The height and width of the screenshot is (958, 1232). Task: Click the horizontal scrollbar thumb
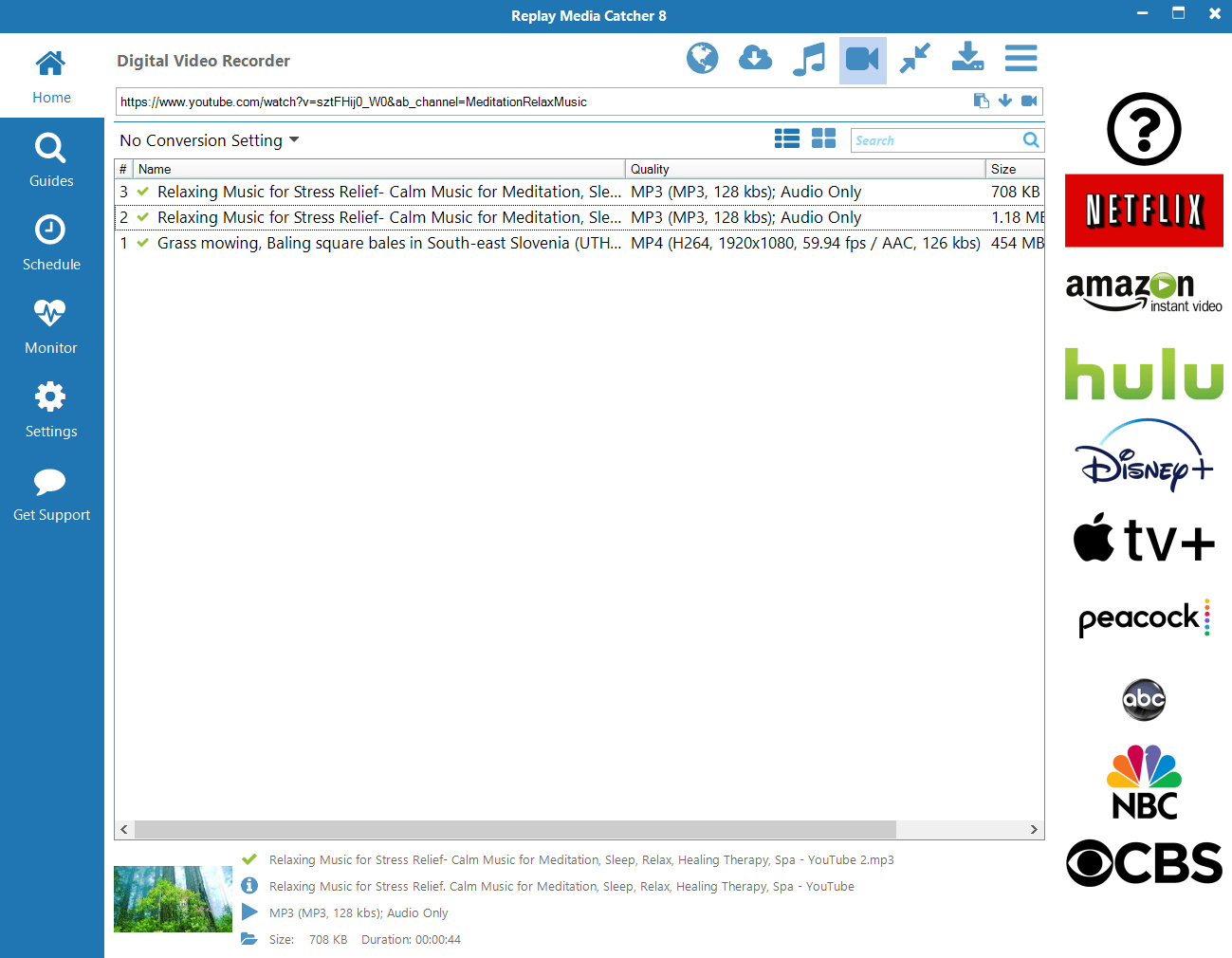click(x=515, y=829)
